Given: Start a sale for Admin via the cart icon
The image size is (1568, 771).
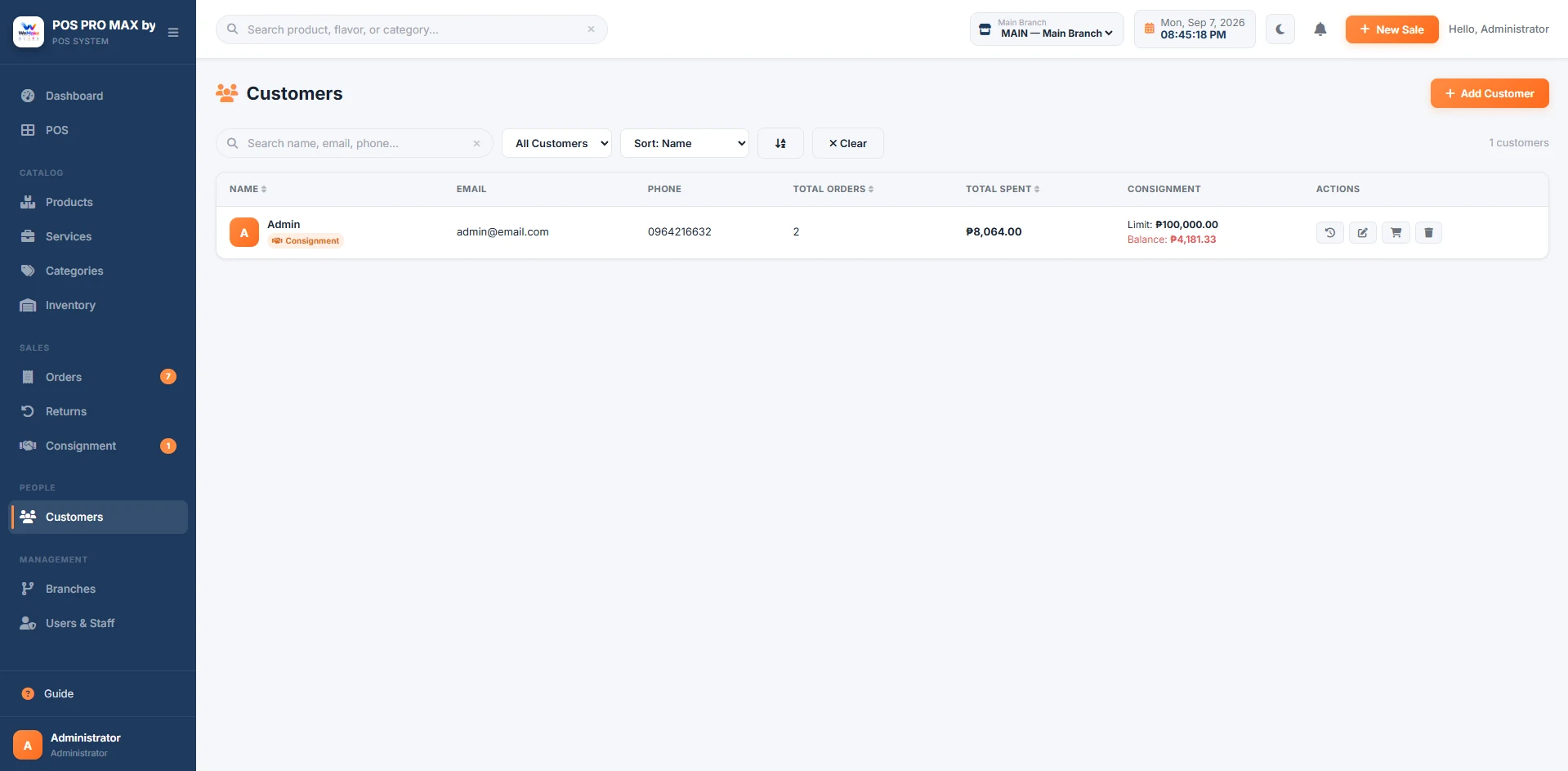Looking at the screenshot, I should pyautogui.click(x=1396, y=232).
